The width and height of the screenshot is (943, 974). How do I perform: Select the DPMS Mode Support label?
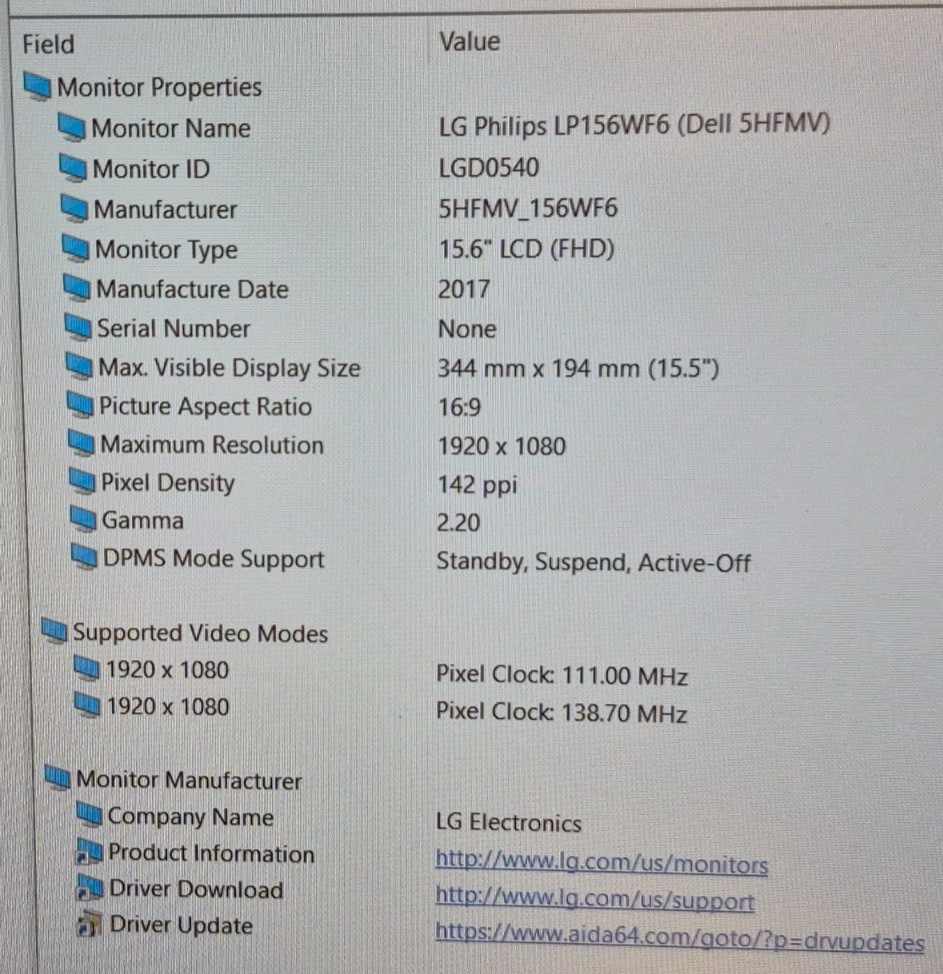tap(214, 558)
